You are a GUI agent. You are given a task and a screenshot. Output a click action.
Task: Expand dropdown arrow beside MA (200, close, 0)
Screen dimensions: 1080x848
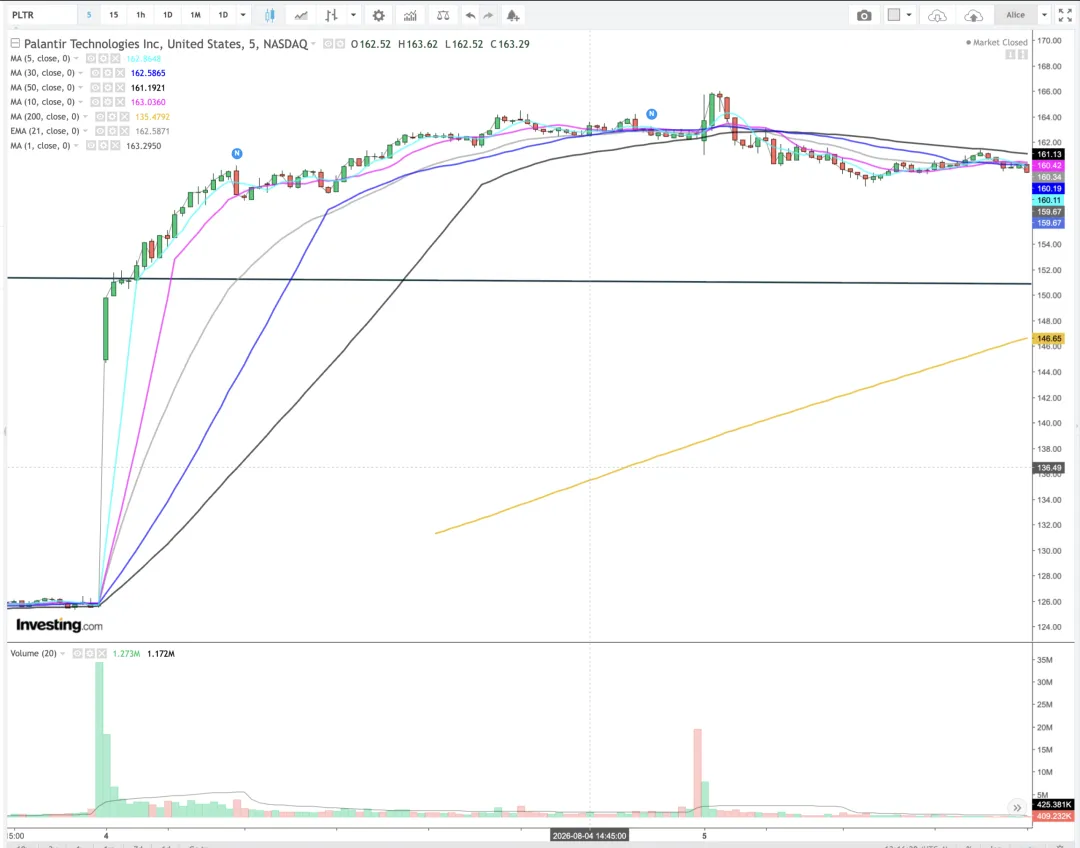pyautogui.click(x=85, y=116)
